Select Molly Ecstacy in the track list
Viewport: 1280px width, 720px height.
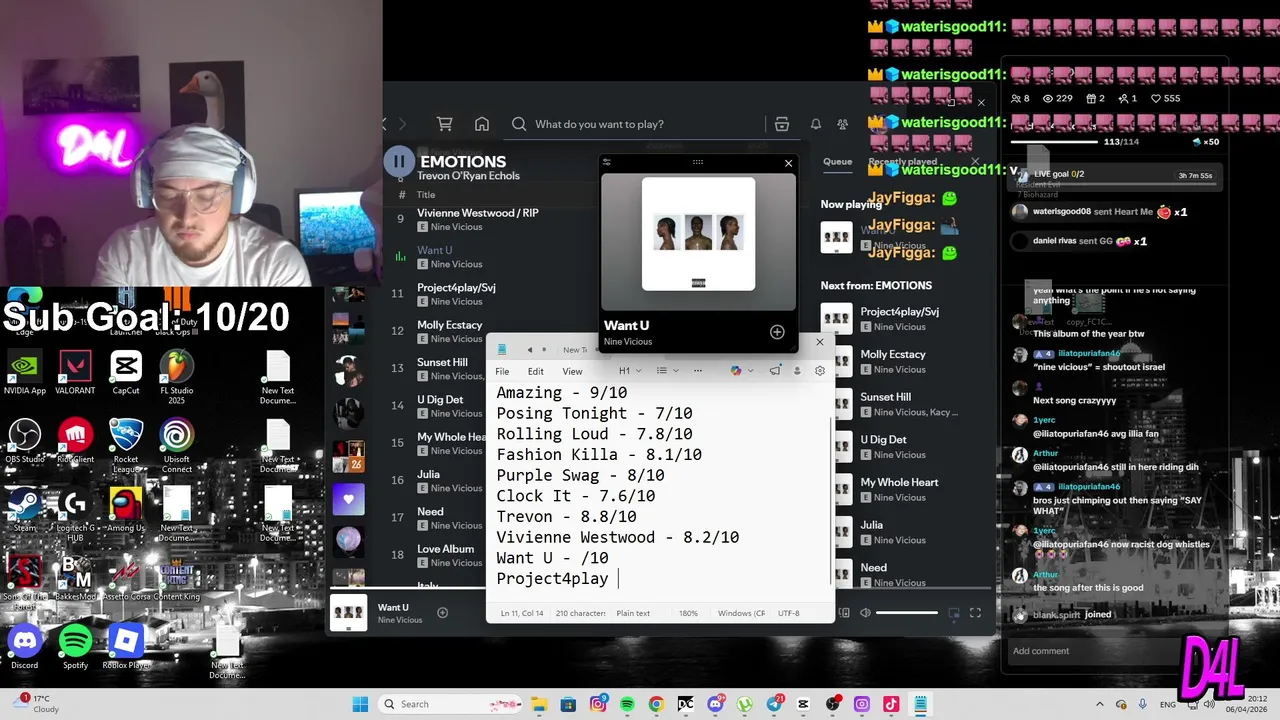(450, 325)
